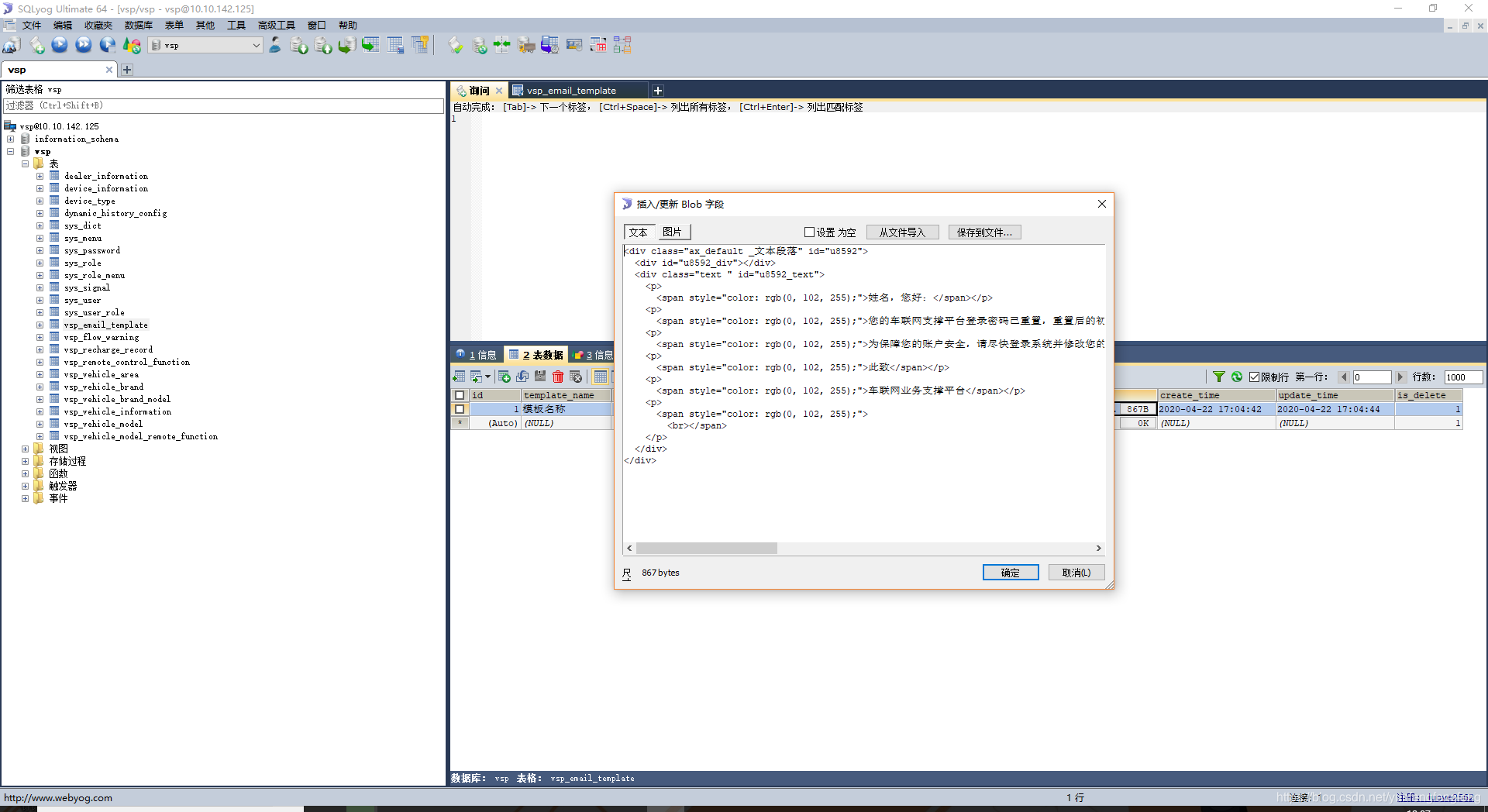Image resolution: width=1488 pixels, height=812 pixels.
Task: Toggle the select-all header checkbox in grid
Action: [460, 395]
